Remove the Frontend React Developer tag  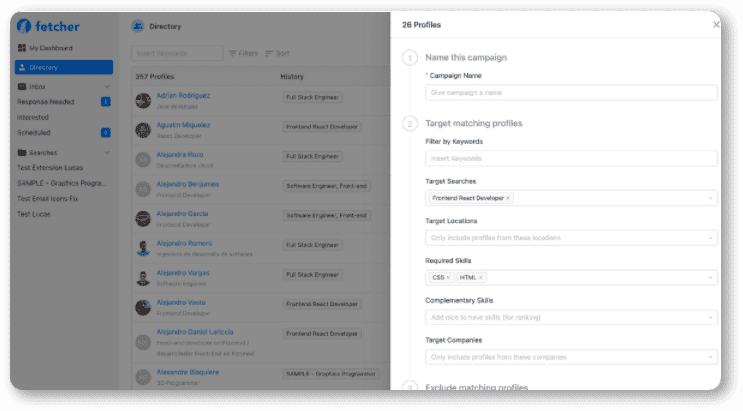coord(508,198)
